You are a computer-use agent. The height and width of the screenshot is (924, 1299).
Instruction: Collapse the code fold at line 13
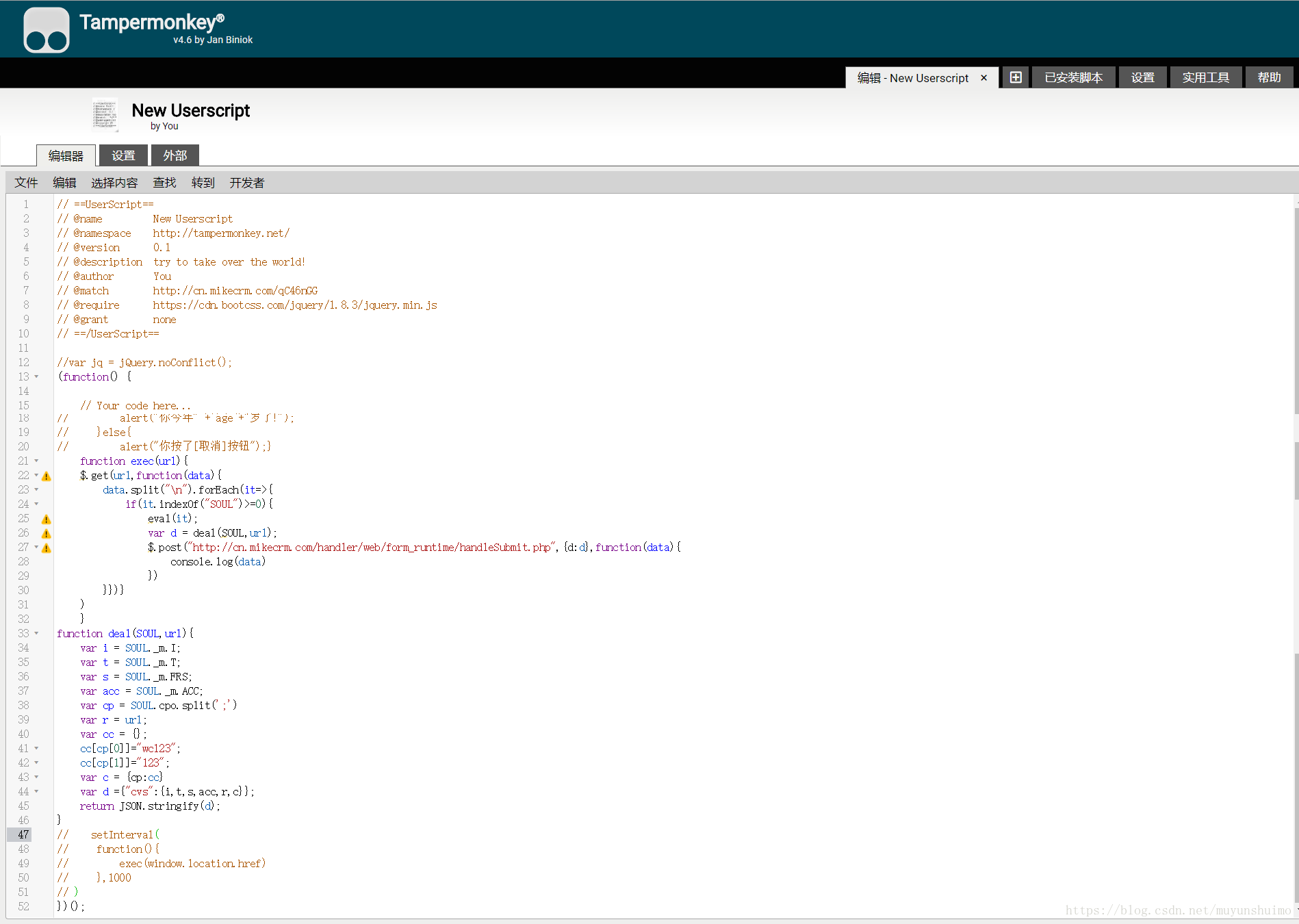tap(36, 376)
